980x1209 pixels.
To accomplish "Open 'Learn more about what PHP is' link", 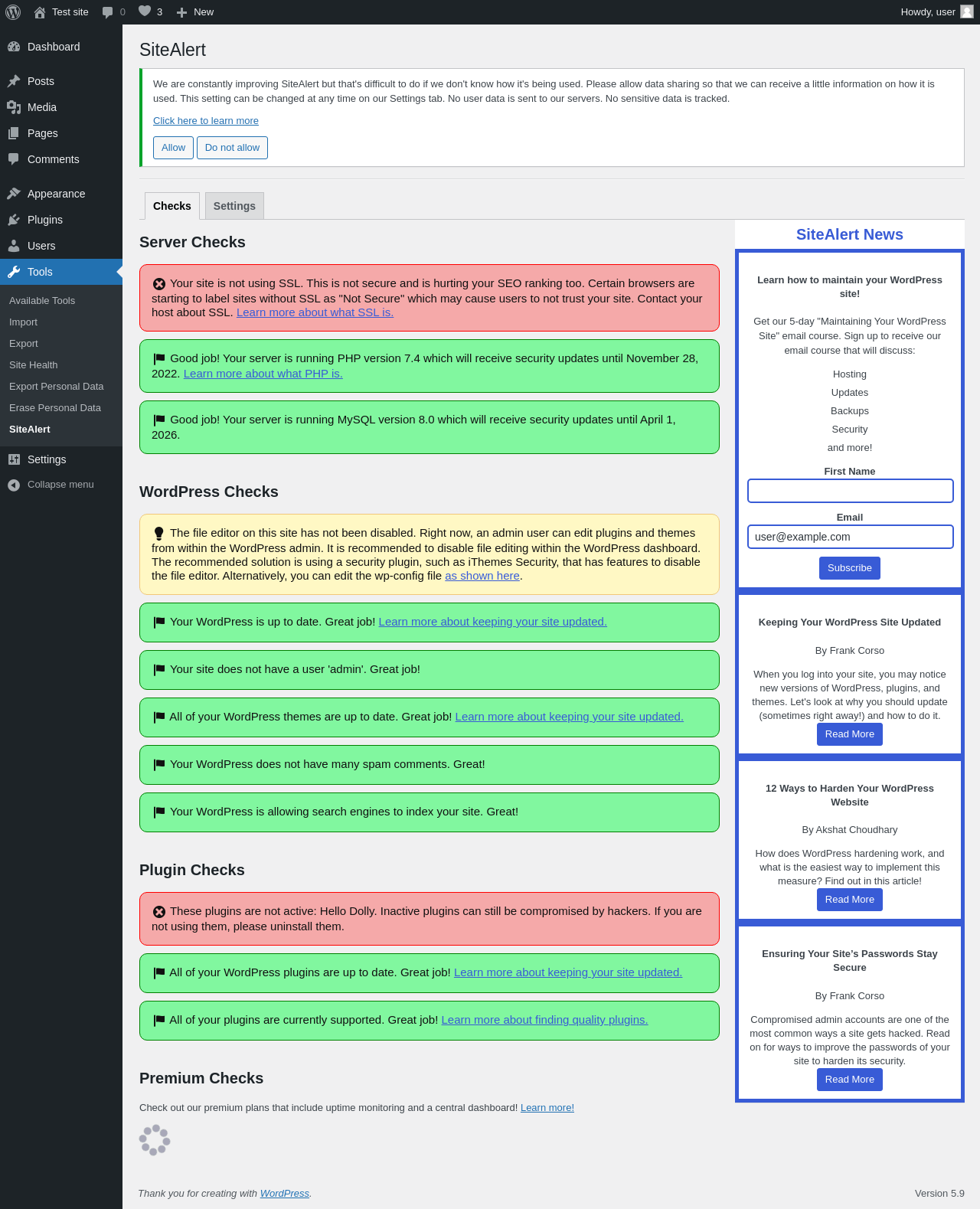I will point(263,374).
